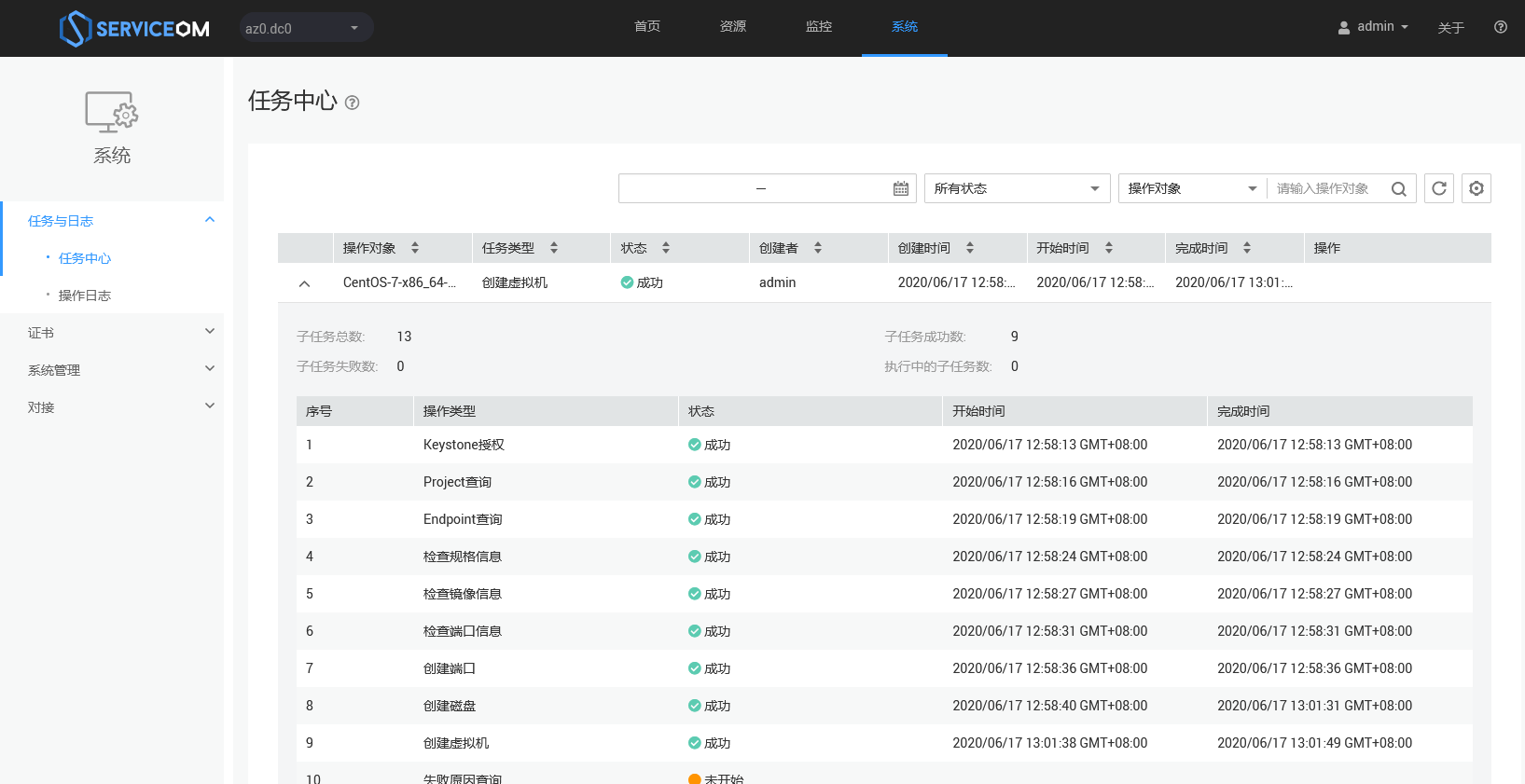
Task: Click the ServiceOM logo
Action: click(134, 29)
